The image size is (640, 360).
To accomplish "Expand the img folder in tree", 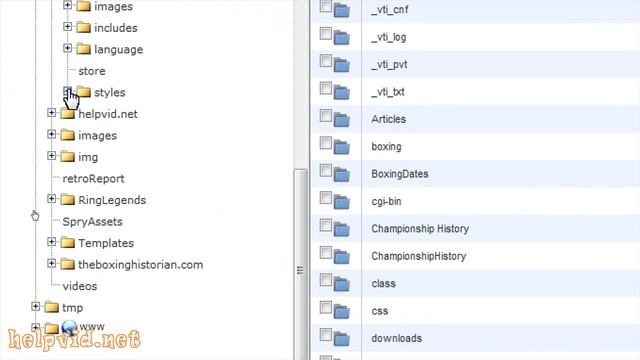I will tap(51, 156).
